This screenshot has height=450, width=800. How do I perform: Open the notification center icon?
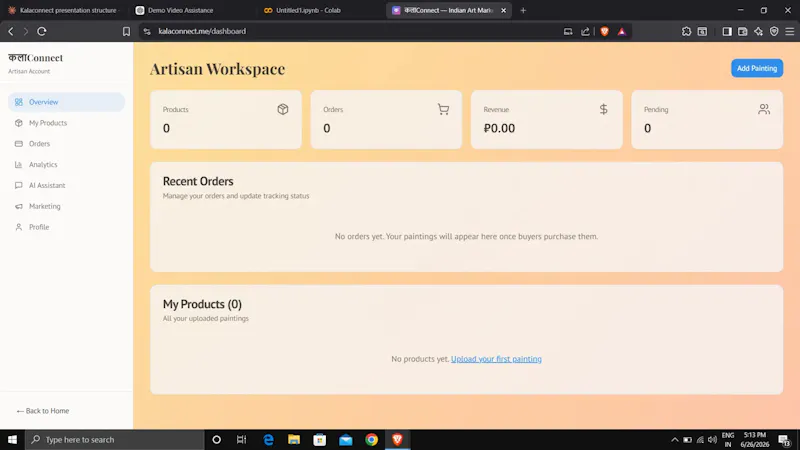pyautogui.click(x=784, y=440)
